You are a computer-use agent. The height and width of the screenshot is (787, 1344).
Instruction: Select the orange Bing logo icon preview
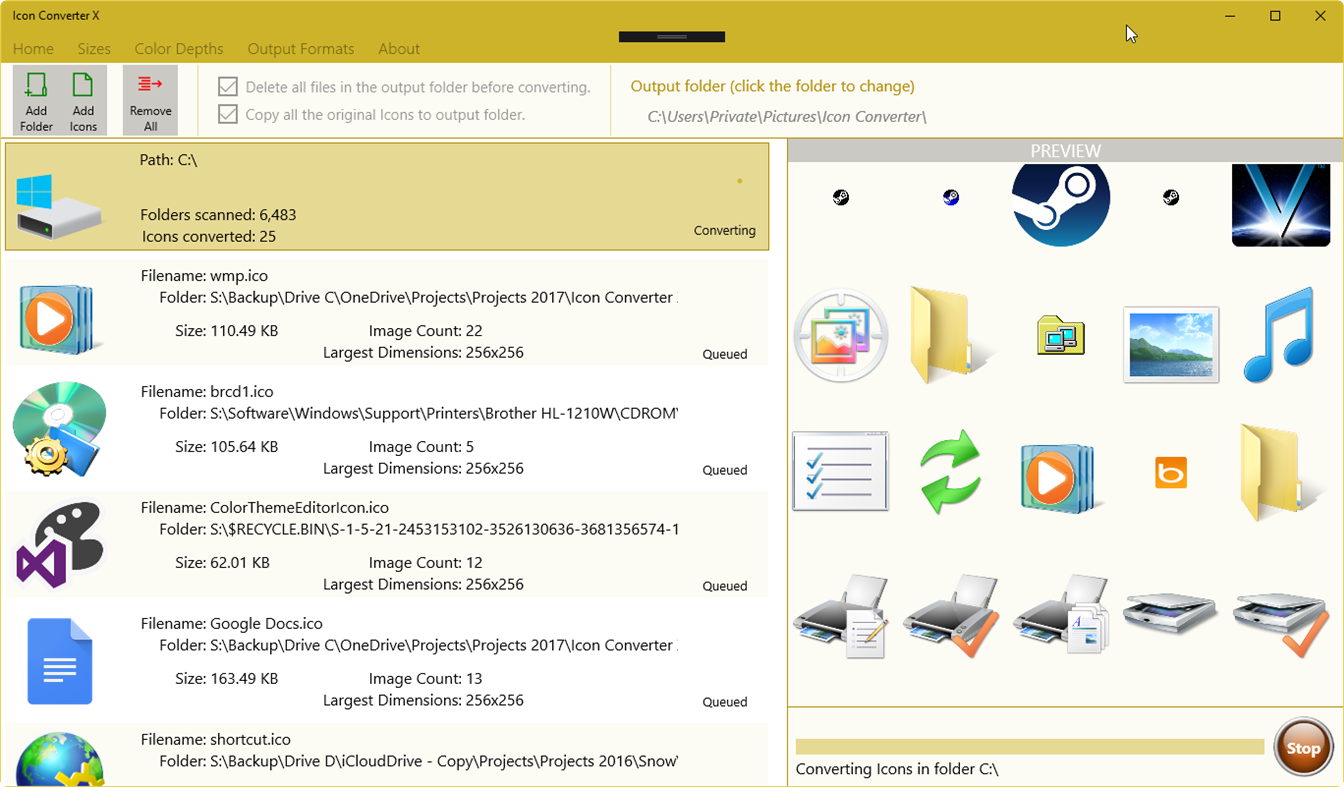[1170, 470]
